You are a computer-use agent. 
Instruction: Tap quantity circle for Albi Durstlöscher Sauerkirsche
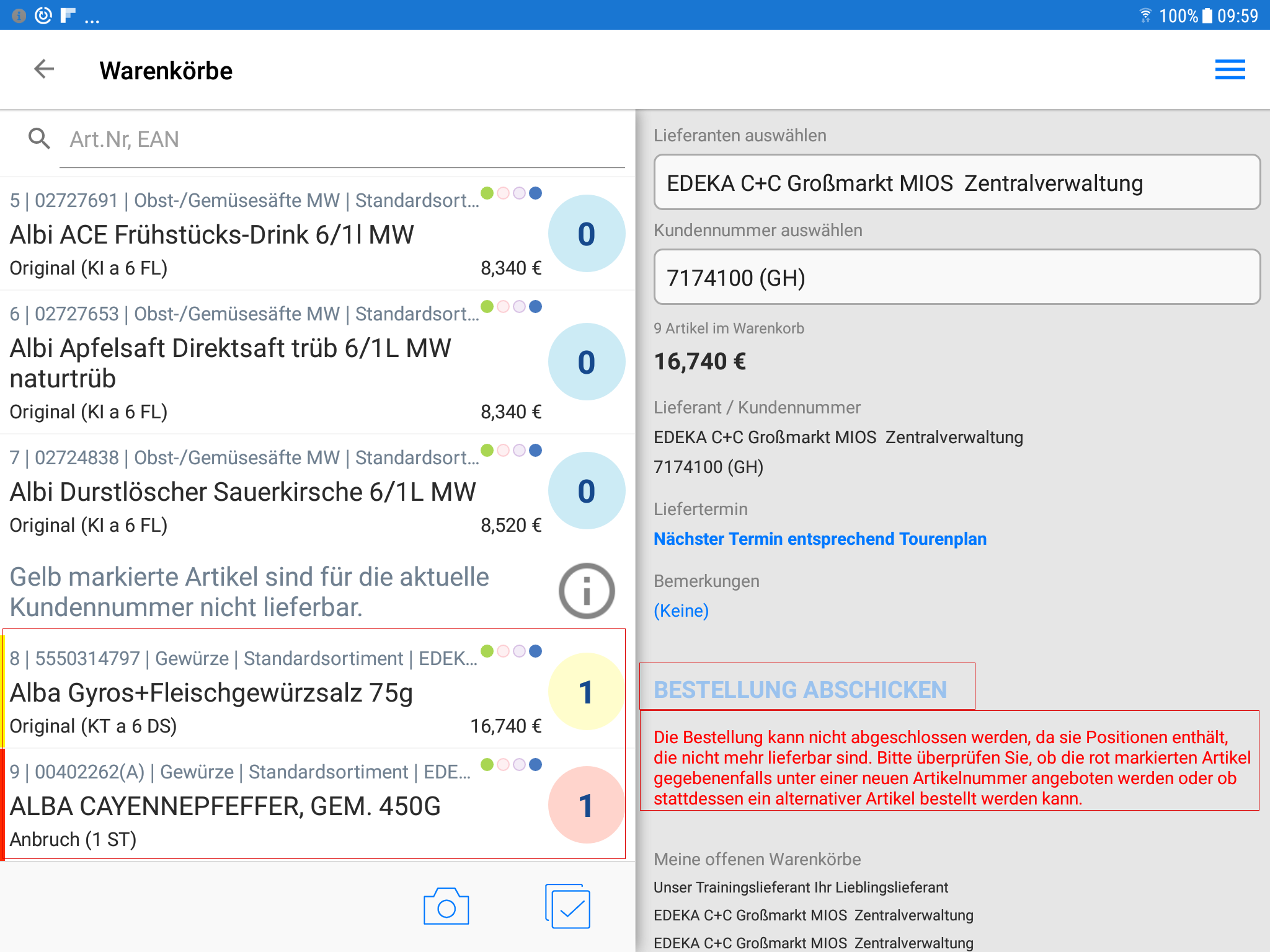586,491
